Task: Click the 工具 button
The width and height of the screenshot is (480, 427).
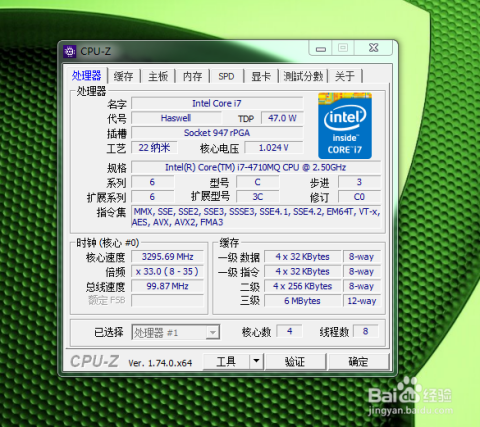Action: [226, 361]
